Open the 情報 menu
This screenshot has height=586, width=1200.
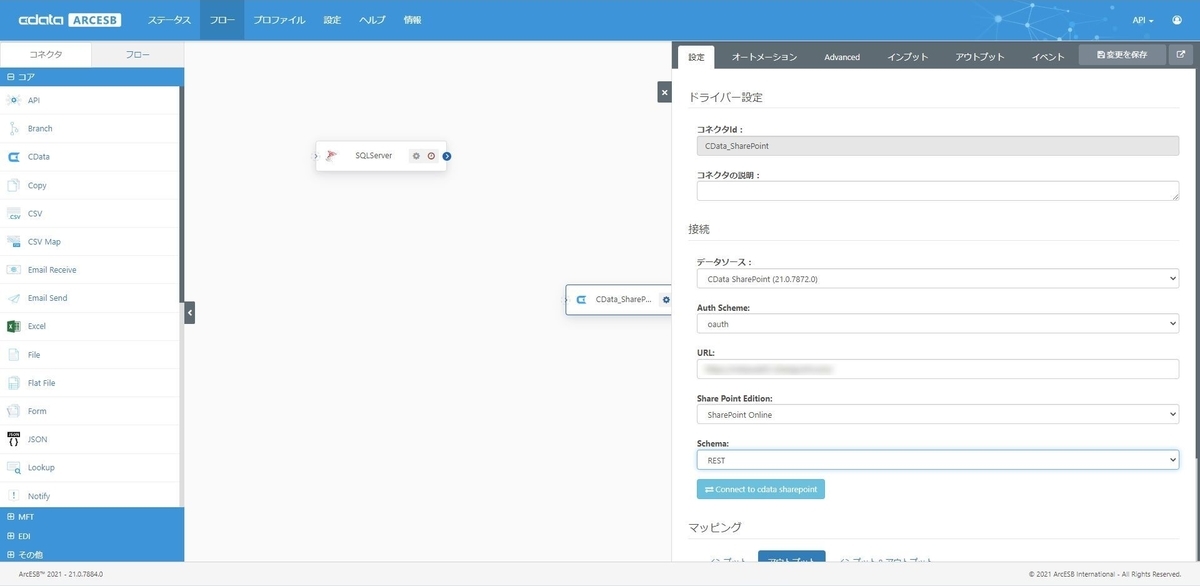coord(412,20)
